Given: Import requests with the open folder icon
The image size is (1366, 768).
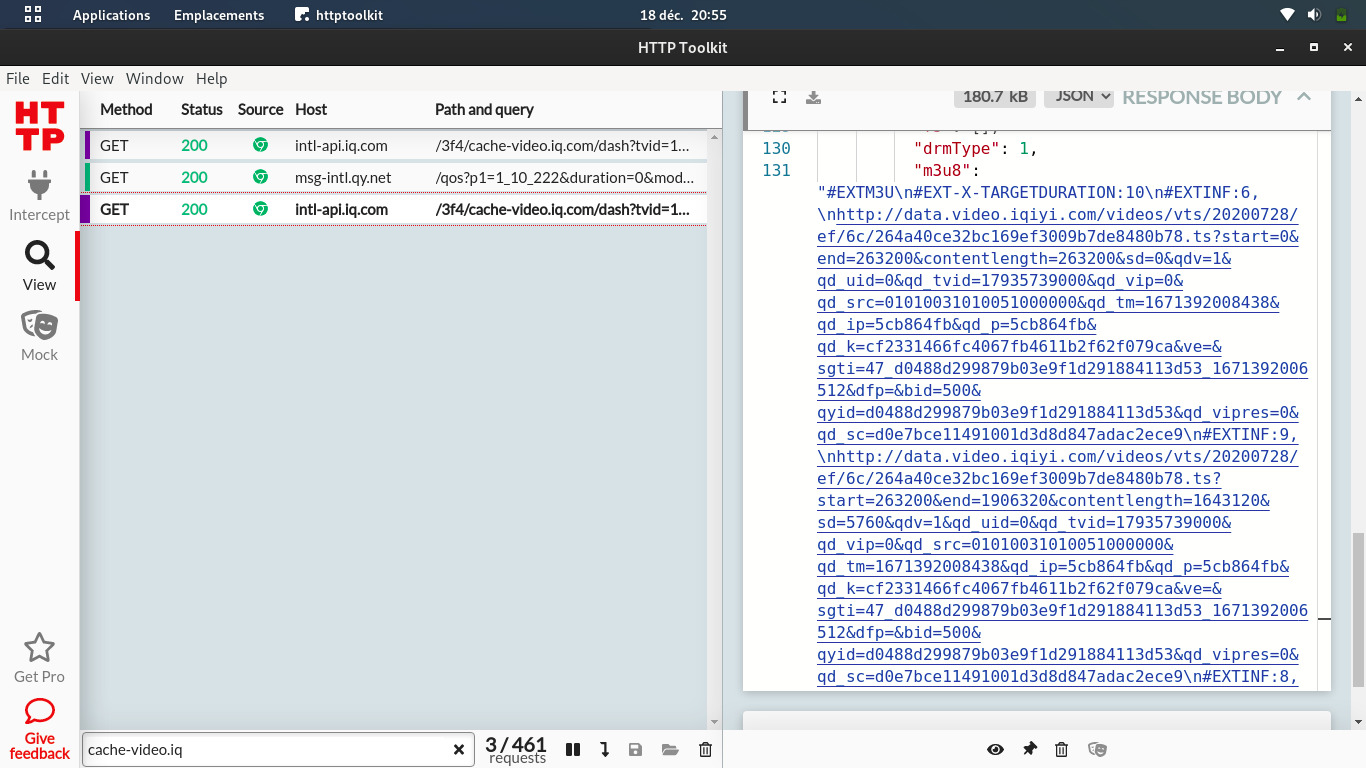Looking at the screenshot, I should point(670,749).
